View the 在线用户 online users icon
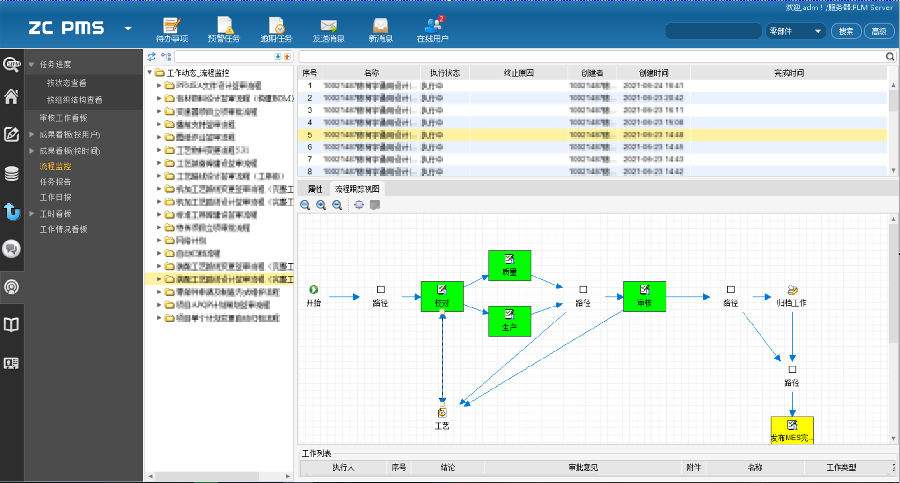This screenshot has width=900, height=483. [433, 30]
